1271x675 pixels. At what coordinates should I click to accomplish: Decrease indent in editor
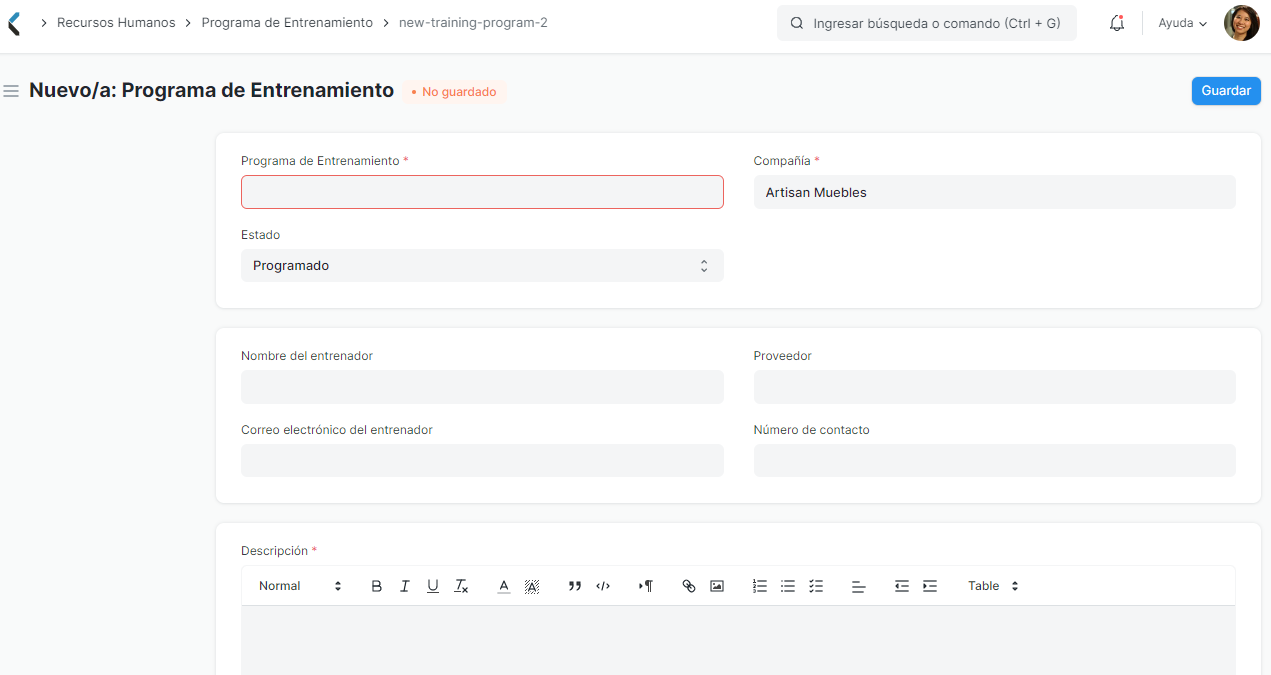point(902,586)
